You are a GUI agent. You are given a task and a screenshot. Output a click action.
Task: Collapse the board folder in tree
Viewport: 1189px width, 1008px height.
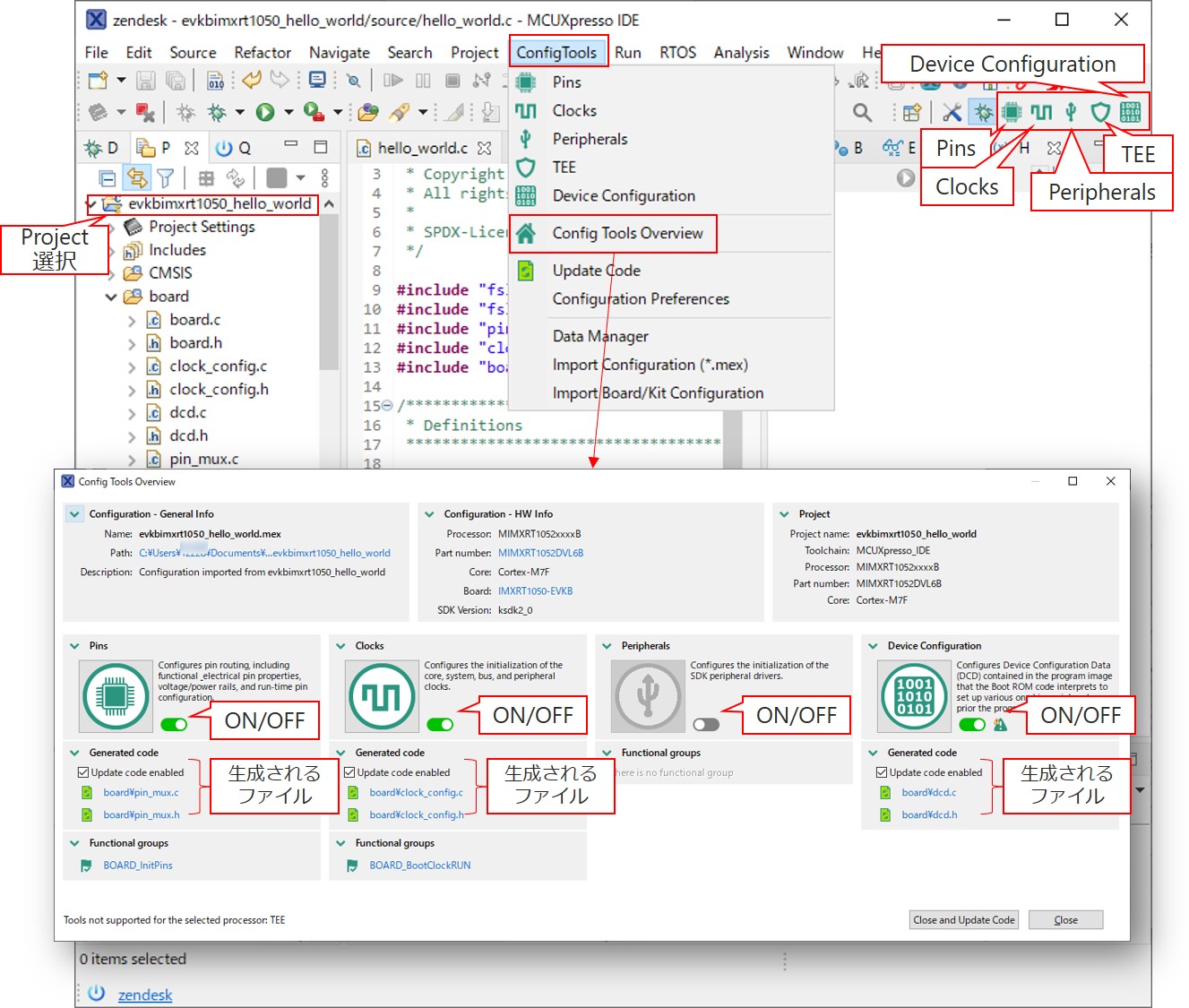tap(110, 297)
